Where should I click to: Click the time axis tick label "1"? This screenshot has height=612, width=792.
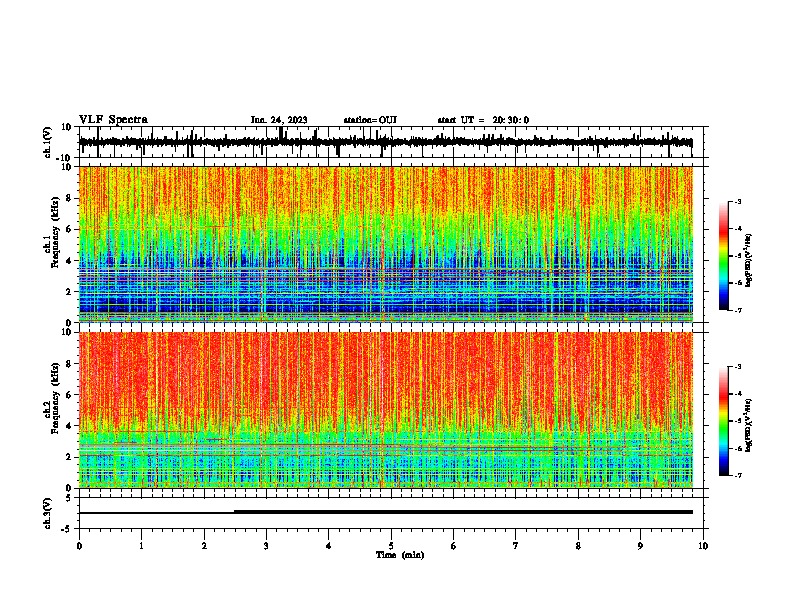tap(141, 546)
